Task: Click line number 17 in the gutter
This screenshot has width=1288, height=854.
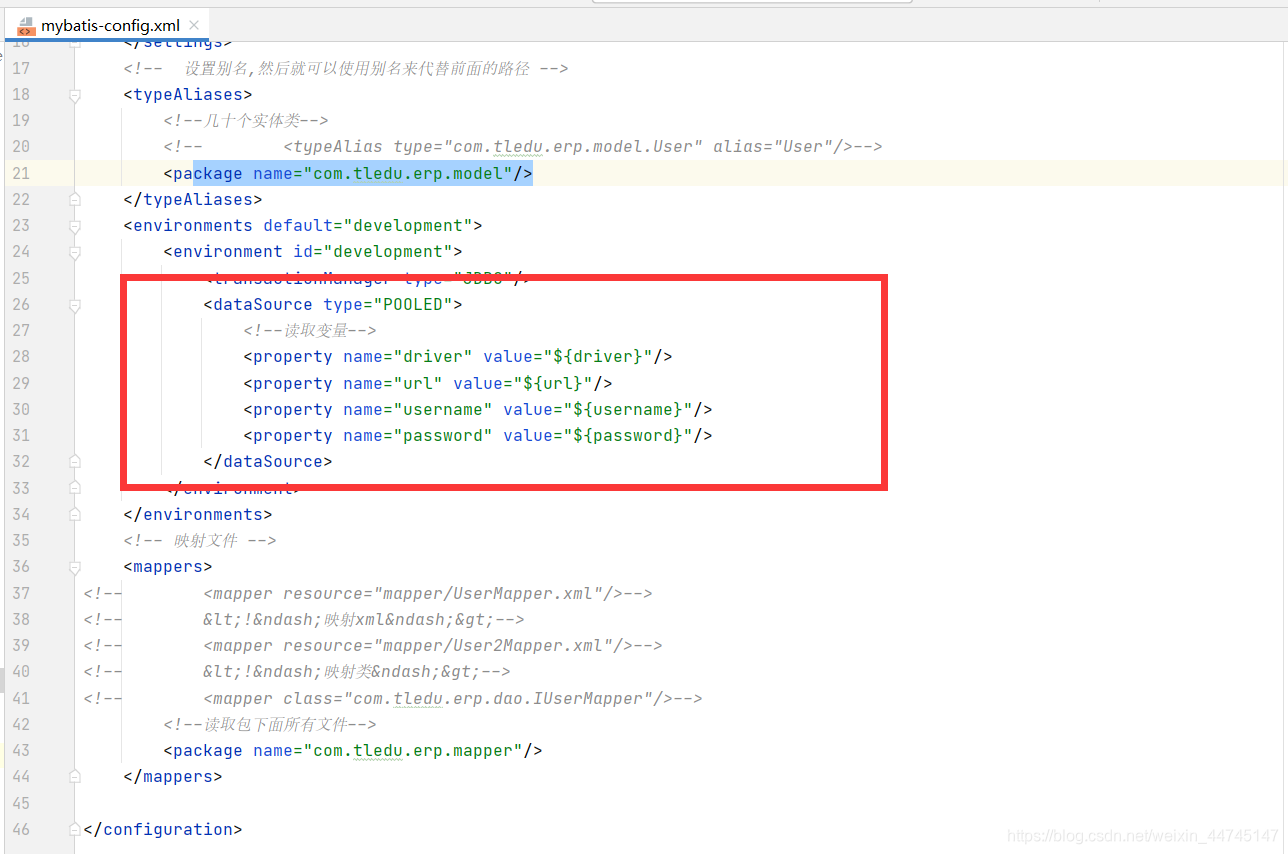Action: (x=21, y=68)
